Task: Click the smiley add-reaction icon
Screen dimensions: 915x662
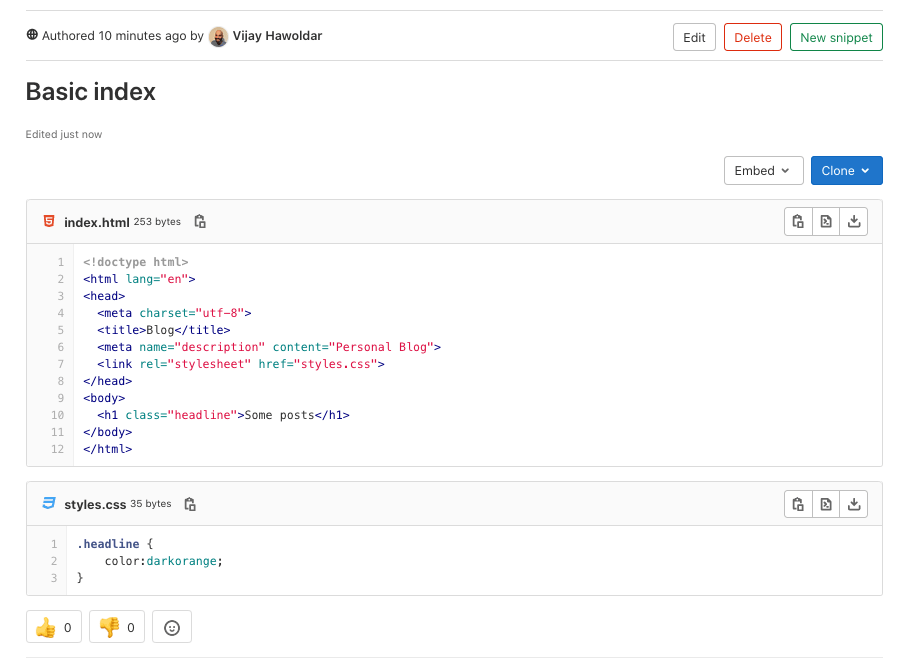Action: (172, 627)
